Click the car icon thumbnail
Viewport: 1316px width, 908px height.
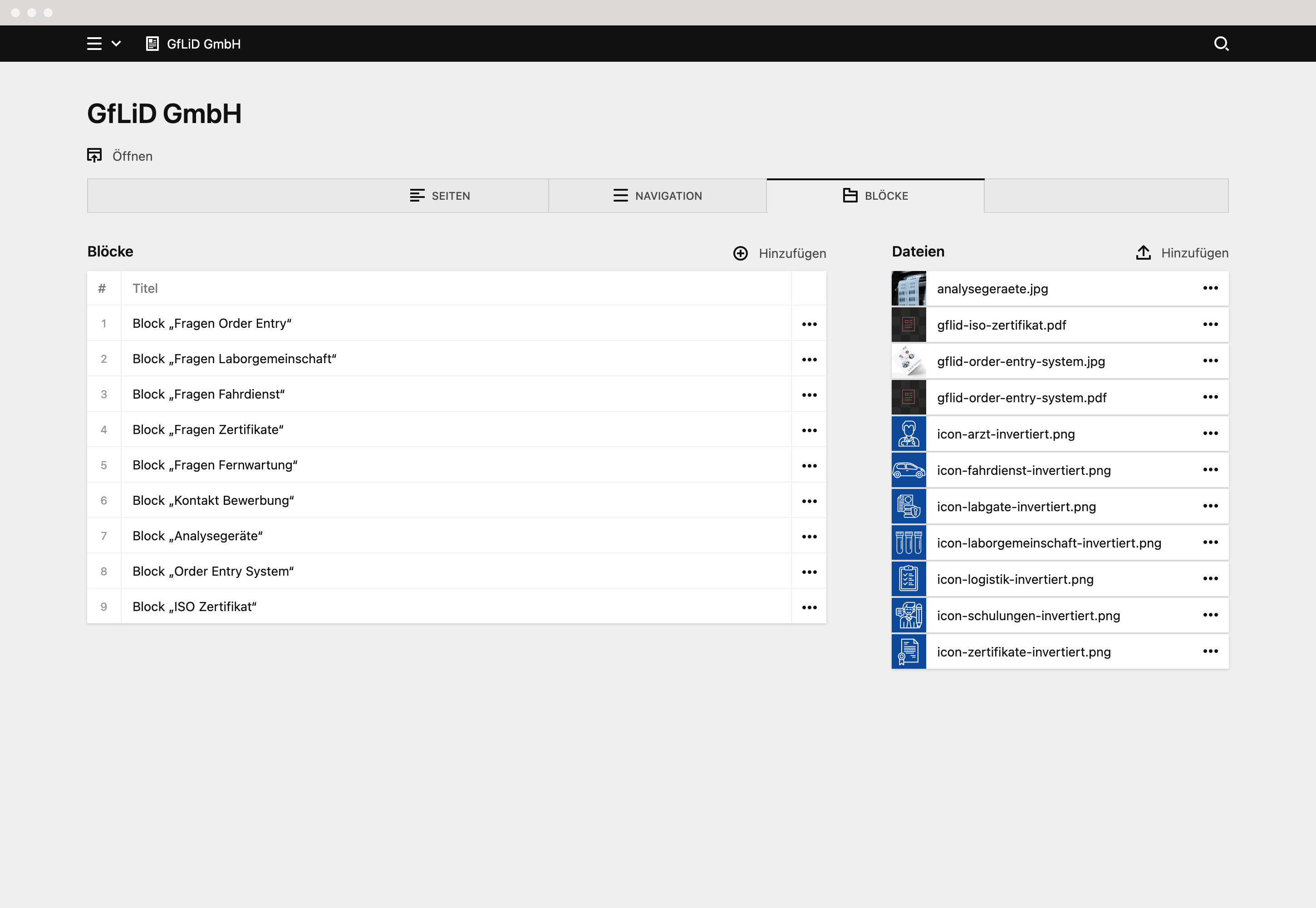[x=909, y=470]
